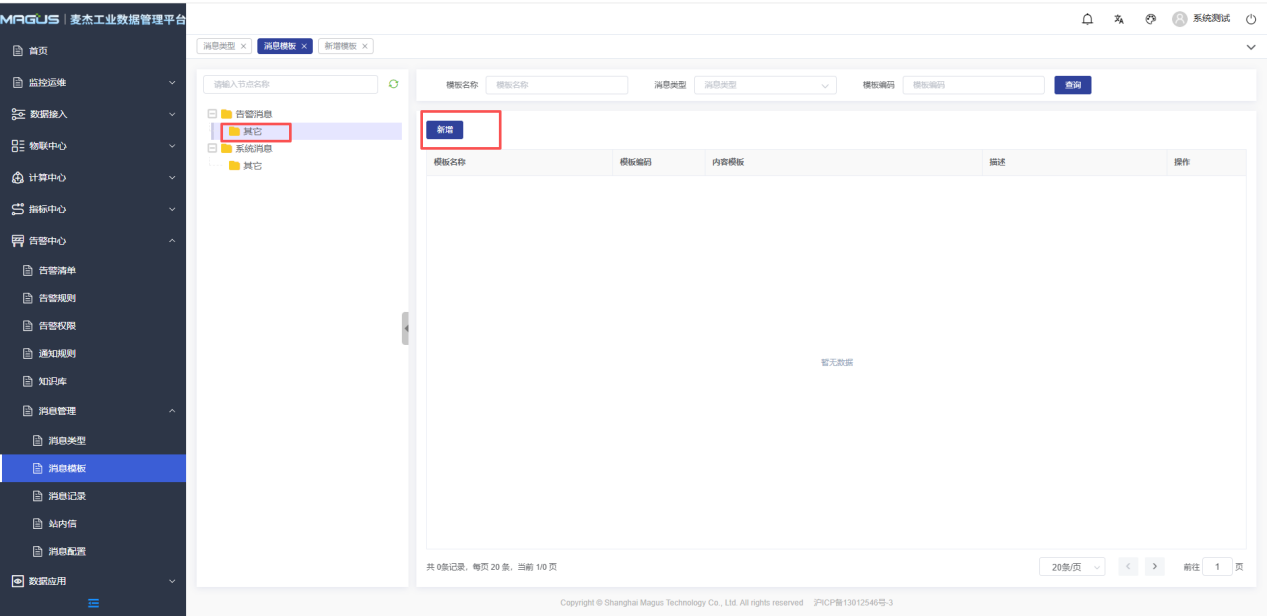Collapse the 系统消息 tree node
This screenshot has width=1267, height=616.
[212, 148]
